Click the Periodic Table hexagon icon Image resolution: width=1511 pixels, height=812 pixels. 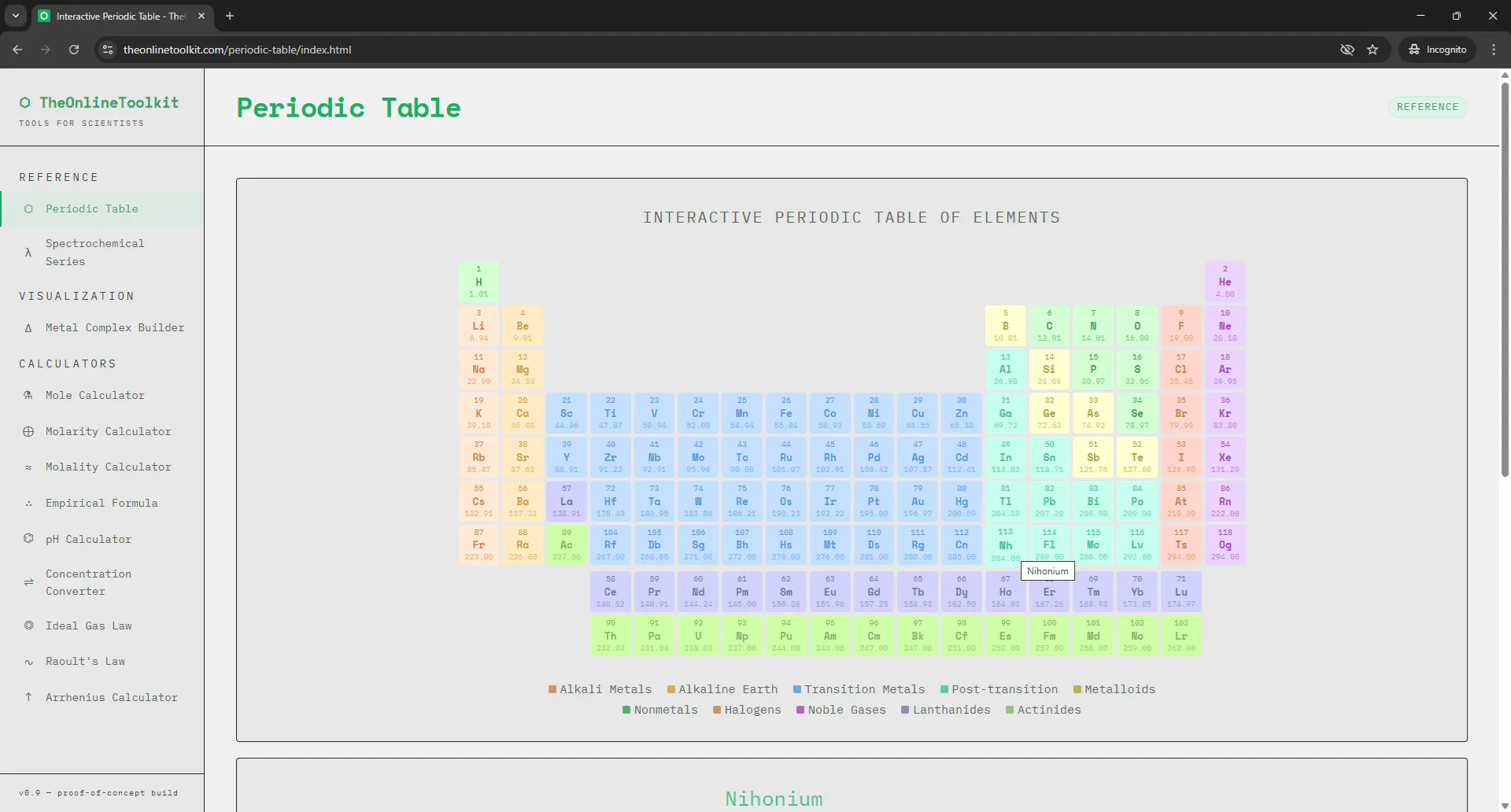coord(28,209)
